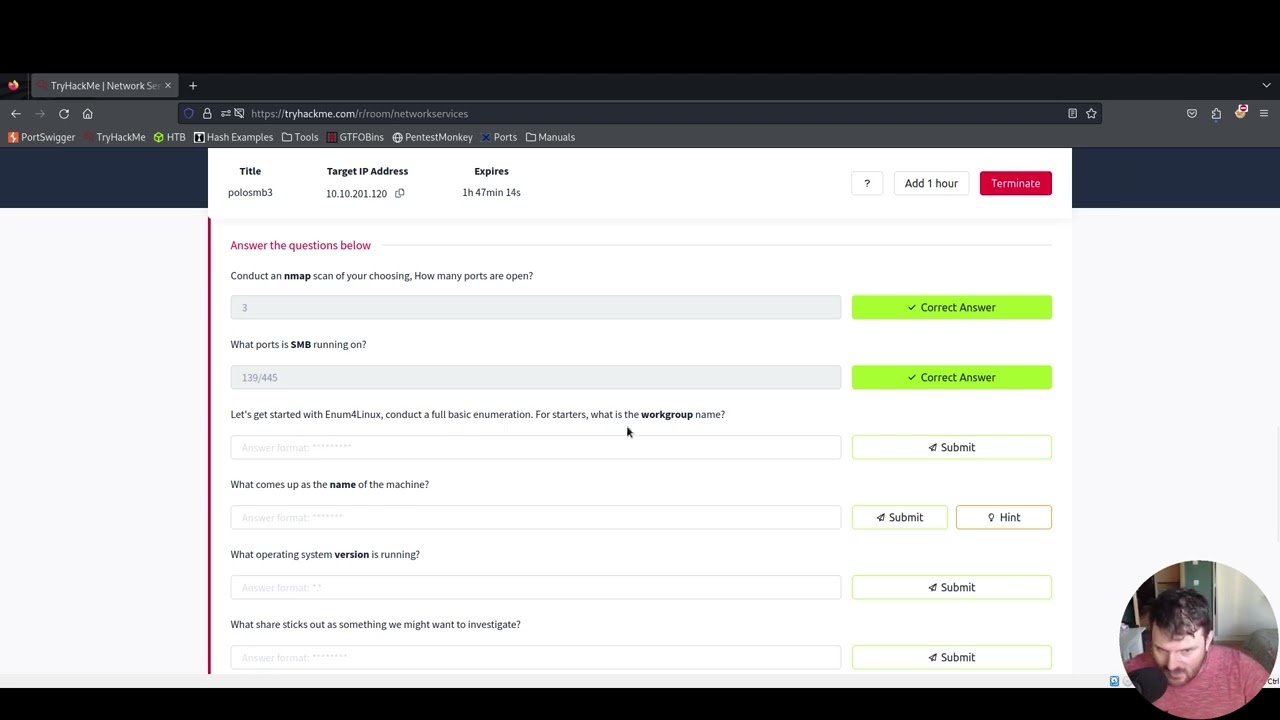Open the Extensions puzzle-piece menu
The height and width of the screenshot is (720, 1280).
pyautogui.click(x=1216, y=114)
